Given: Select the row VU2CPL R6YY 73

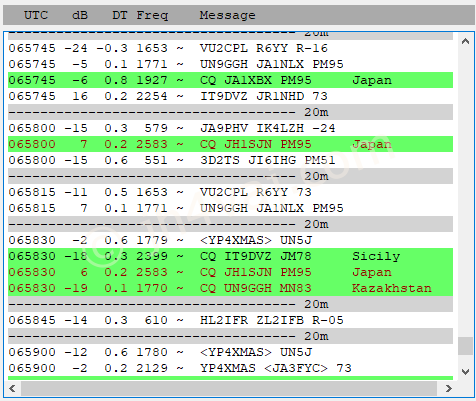Looking at the screenshot, I should coord(230,192).
